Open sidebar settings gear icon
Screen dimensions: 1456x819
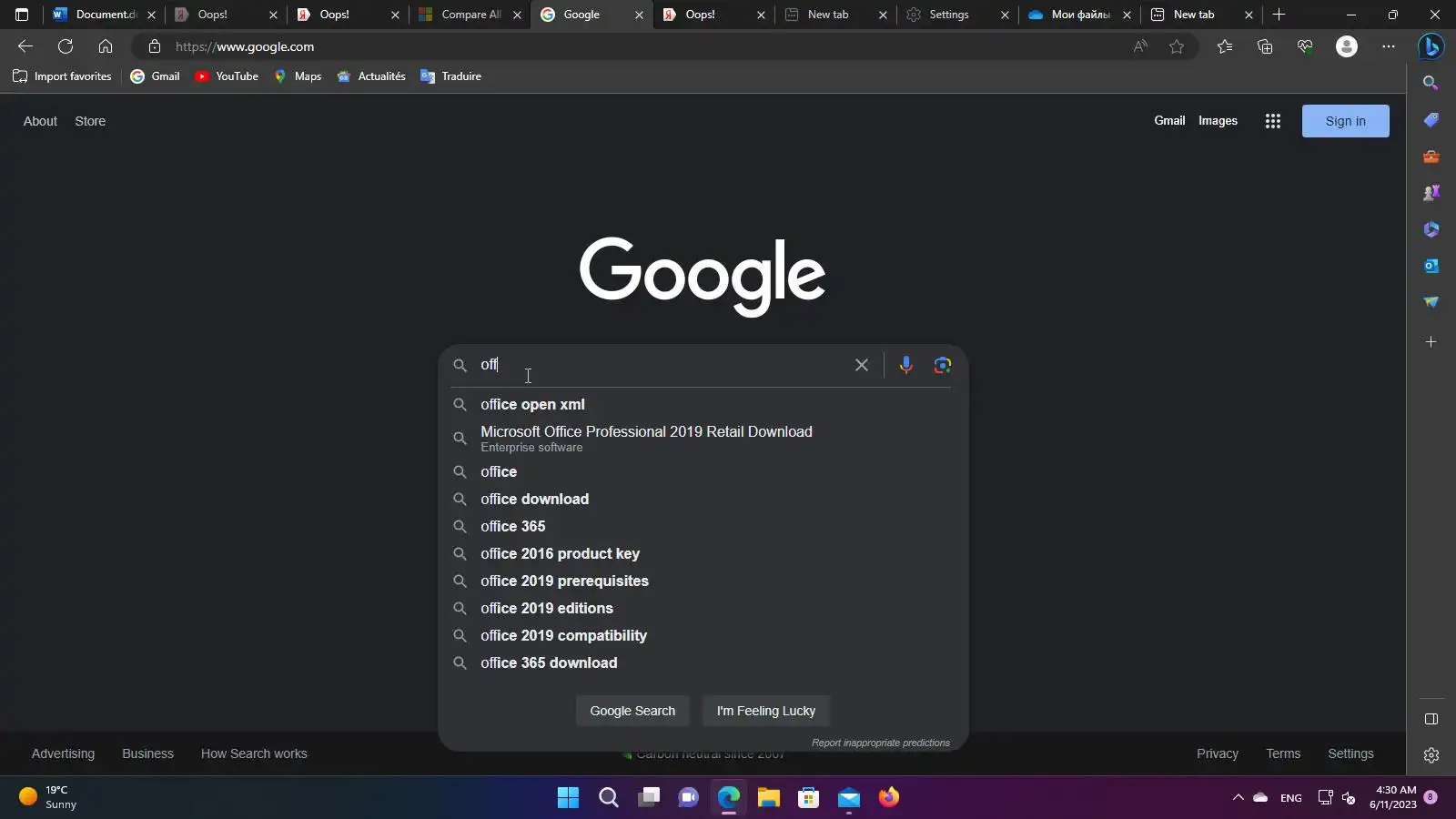point(1431,755)
